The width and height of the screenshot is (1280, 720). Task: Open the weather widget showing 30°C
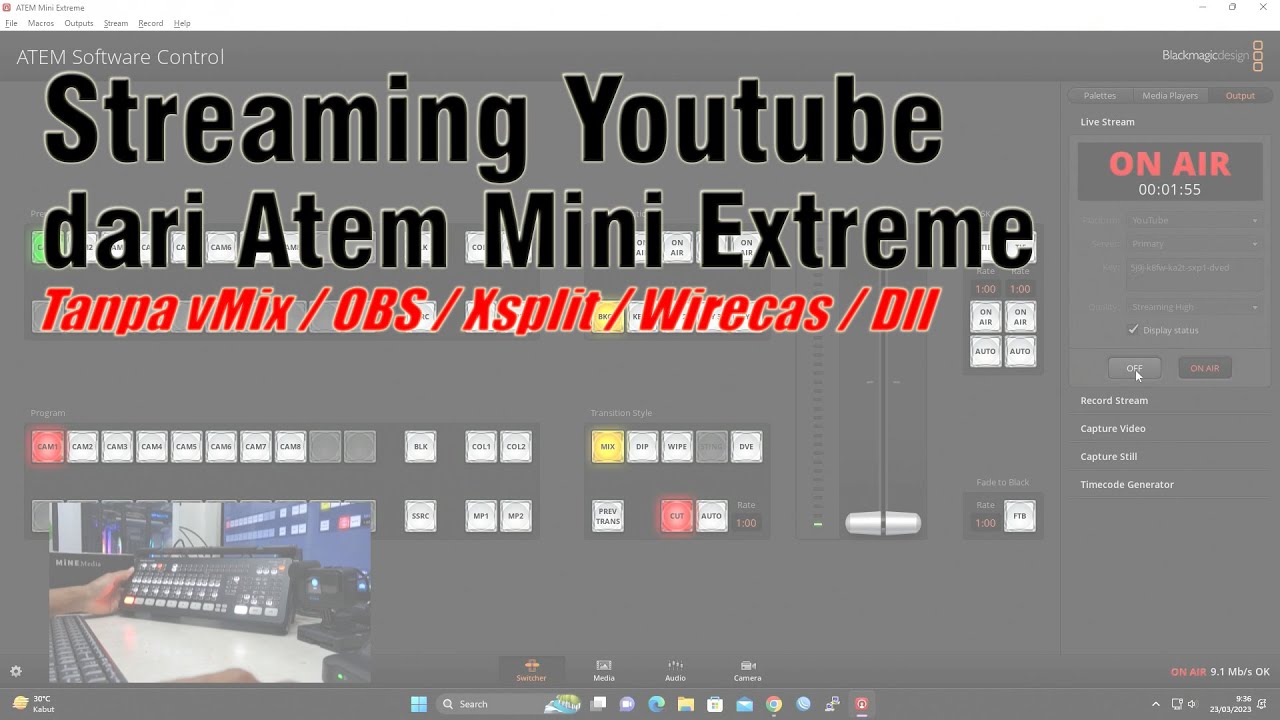[32, 704]
